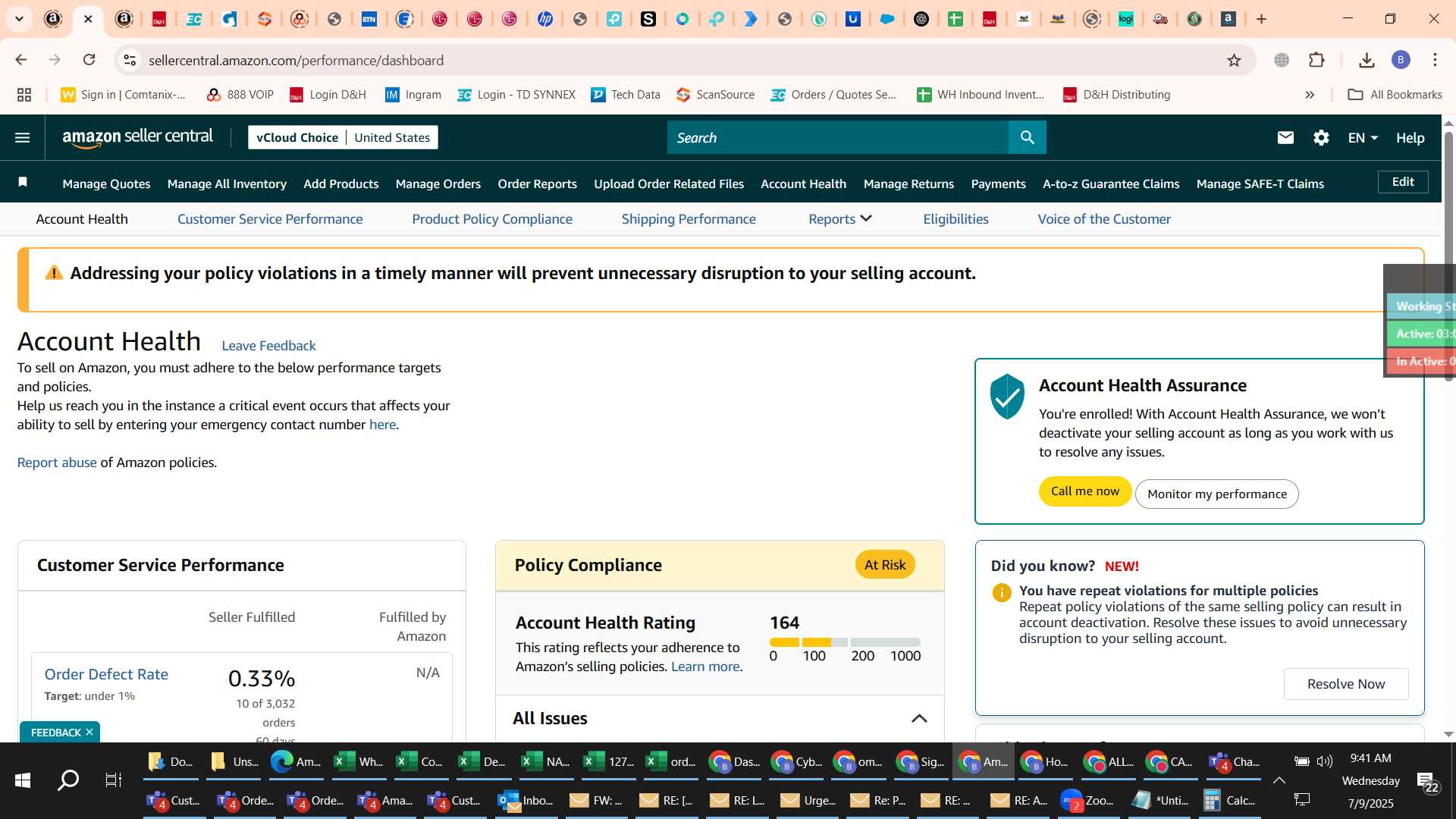Open Chrome downloads icon

(x=1367, y=60)
